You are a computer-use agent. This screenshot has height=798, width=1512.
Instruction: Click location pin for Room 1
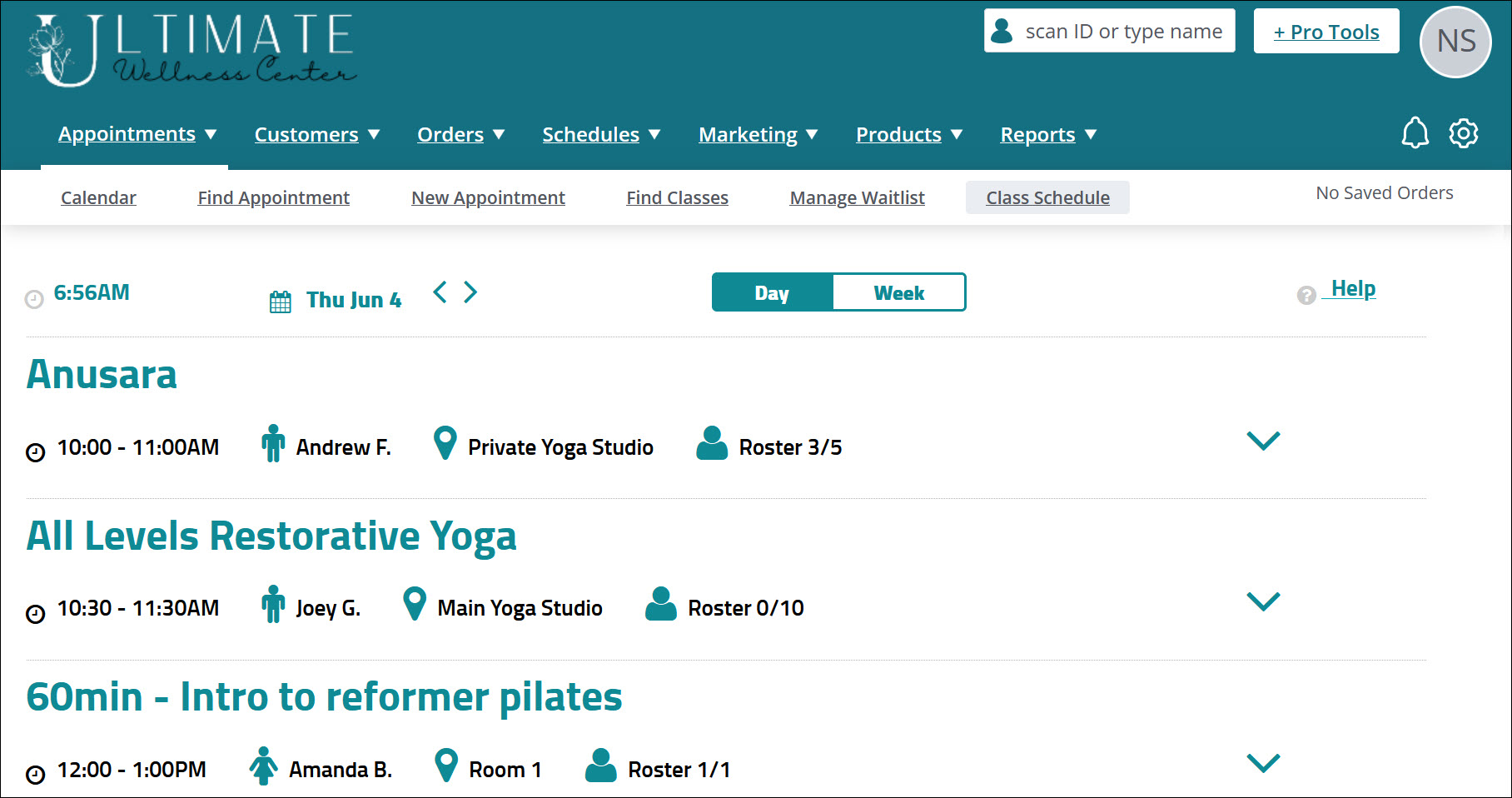coord(447,766)
